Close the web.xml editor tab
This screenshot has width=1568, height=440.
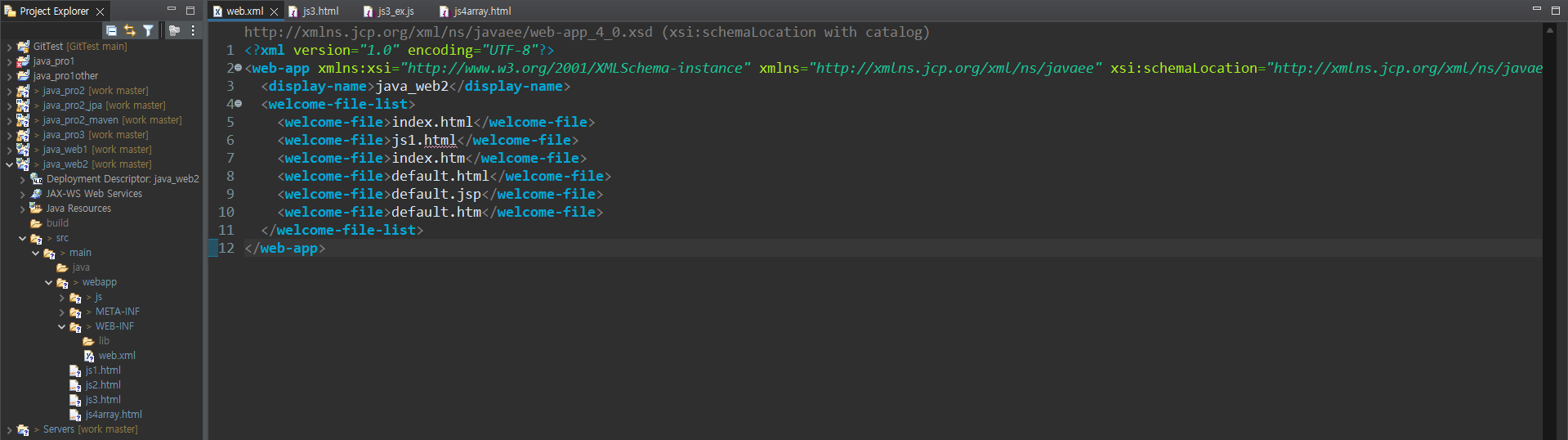274,11
